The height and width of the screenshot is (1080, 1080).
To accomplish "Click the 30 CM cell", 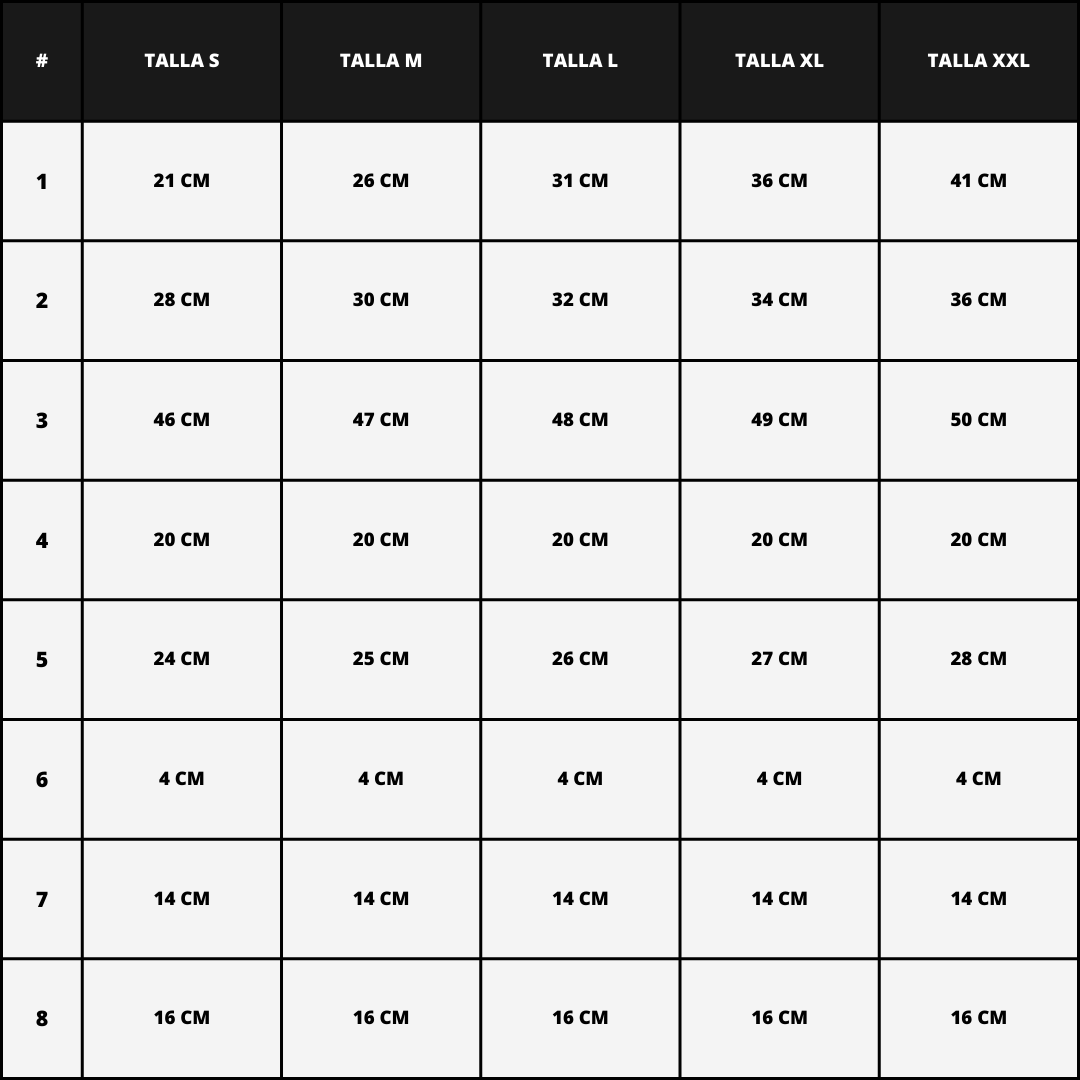I will [381, 300].
